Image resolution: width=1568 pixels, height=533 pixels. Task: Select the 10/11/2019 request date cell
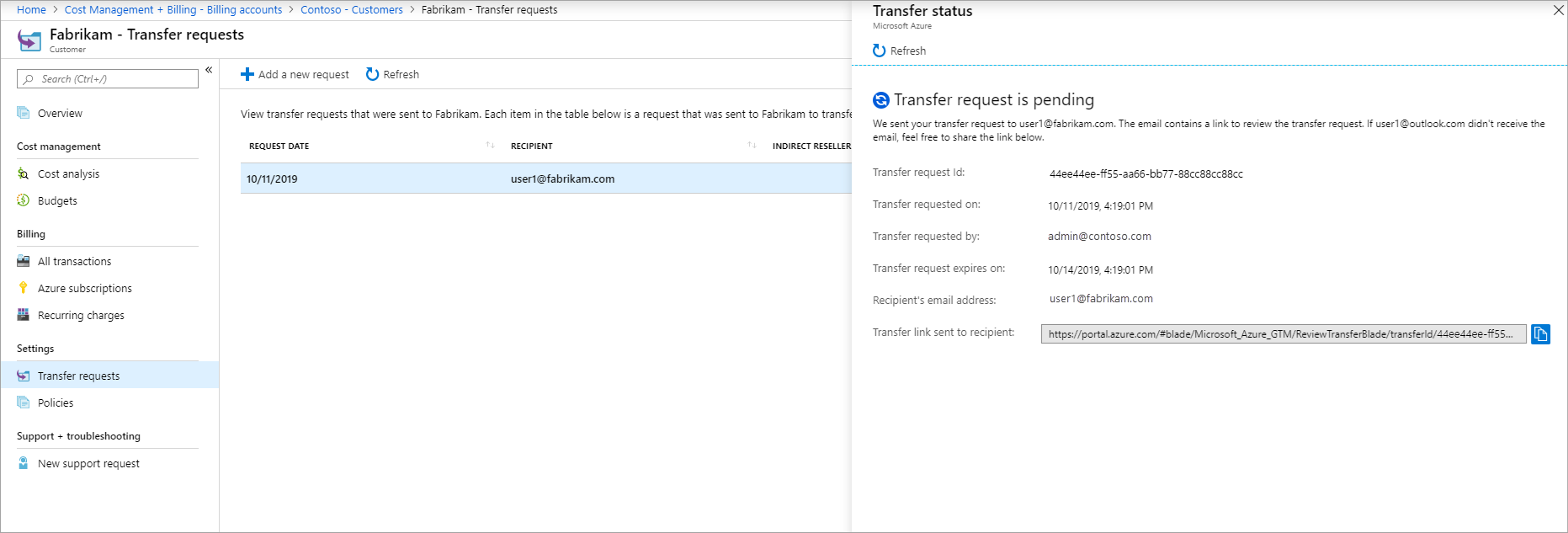272,179
